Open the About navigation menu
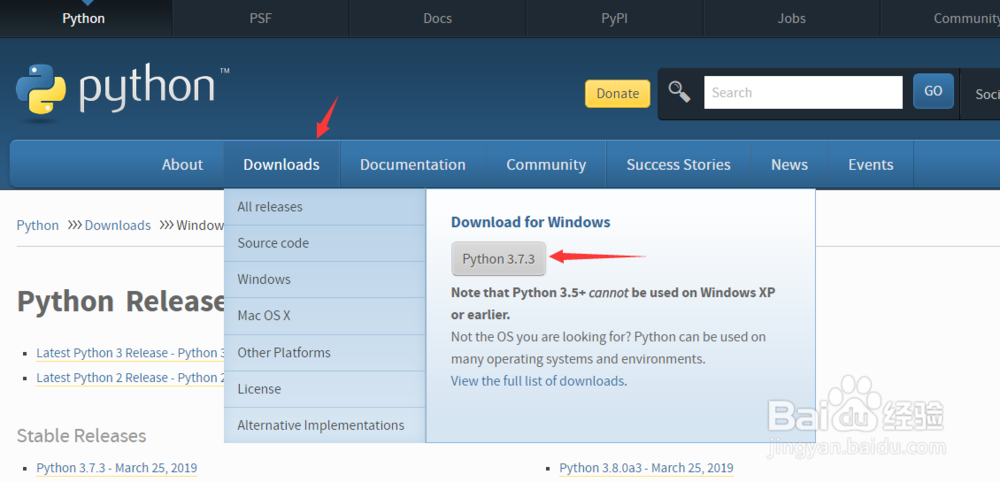Screen dimensions: 1000x482 click(182, 164)
